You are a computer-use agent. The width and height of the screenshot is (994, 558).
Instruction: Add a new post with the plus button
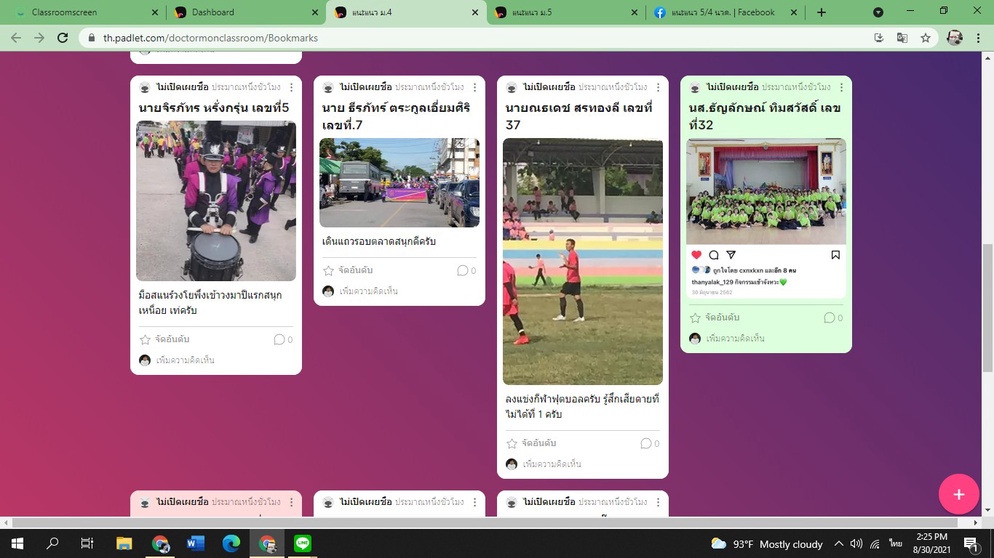[958, 495]
